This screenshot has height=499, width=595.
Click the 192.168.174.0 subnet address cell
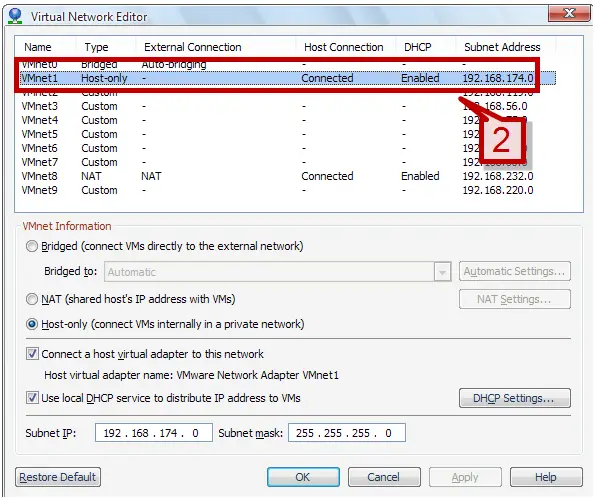coord(498,78)
